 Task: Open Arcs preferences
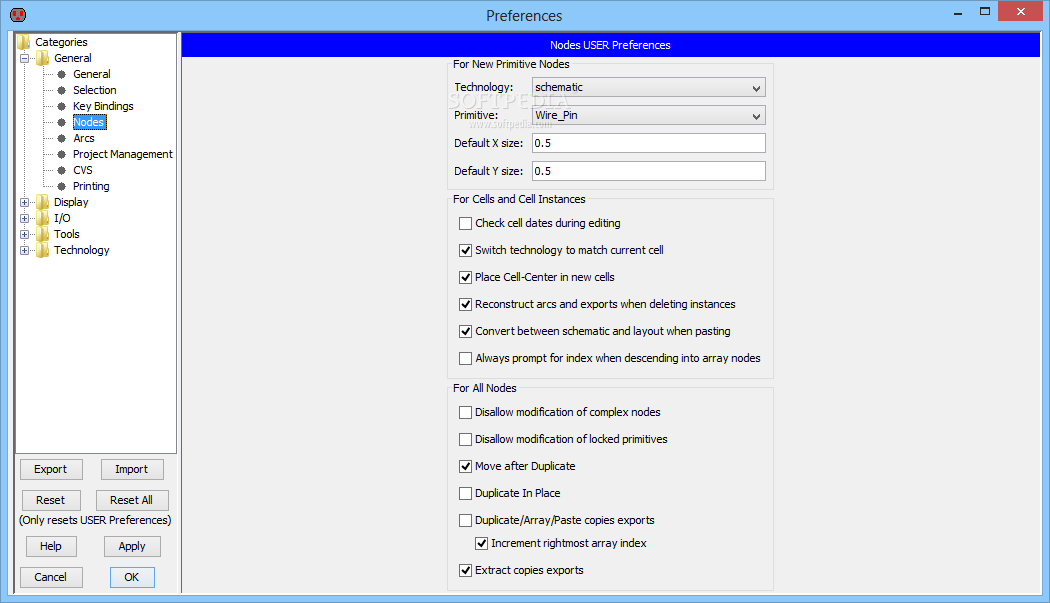tap(84, 139)
